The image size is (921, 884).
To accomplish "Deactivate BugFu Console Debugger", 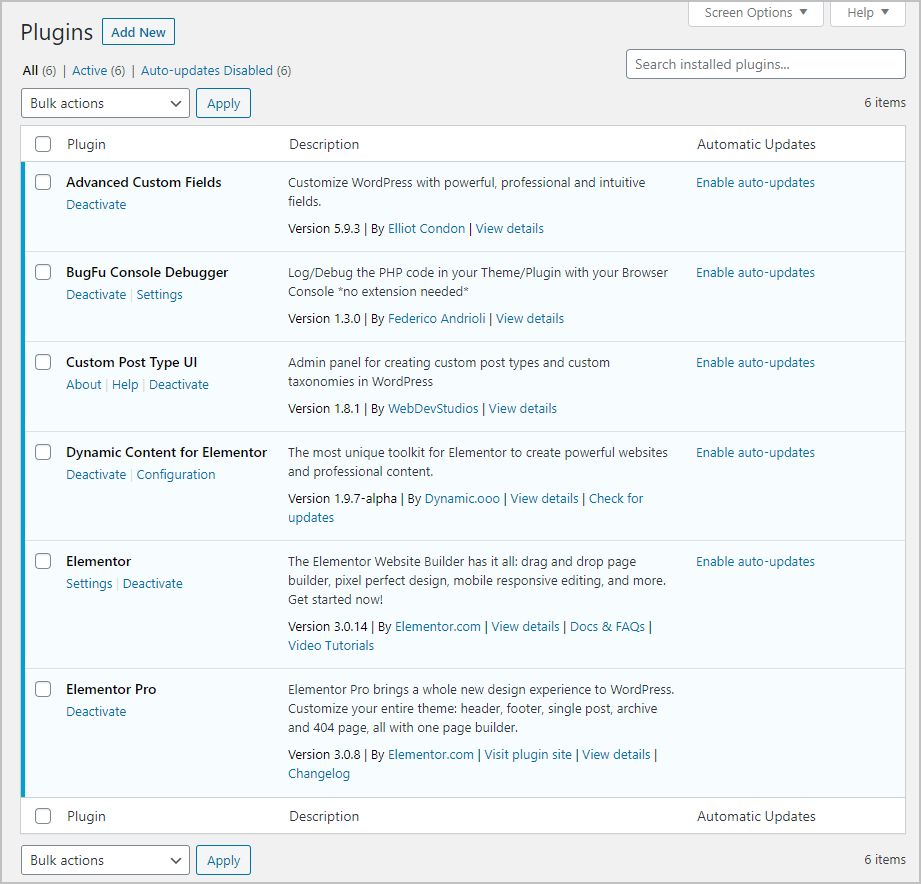I will pyautogui.click(x=96, y=294).
